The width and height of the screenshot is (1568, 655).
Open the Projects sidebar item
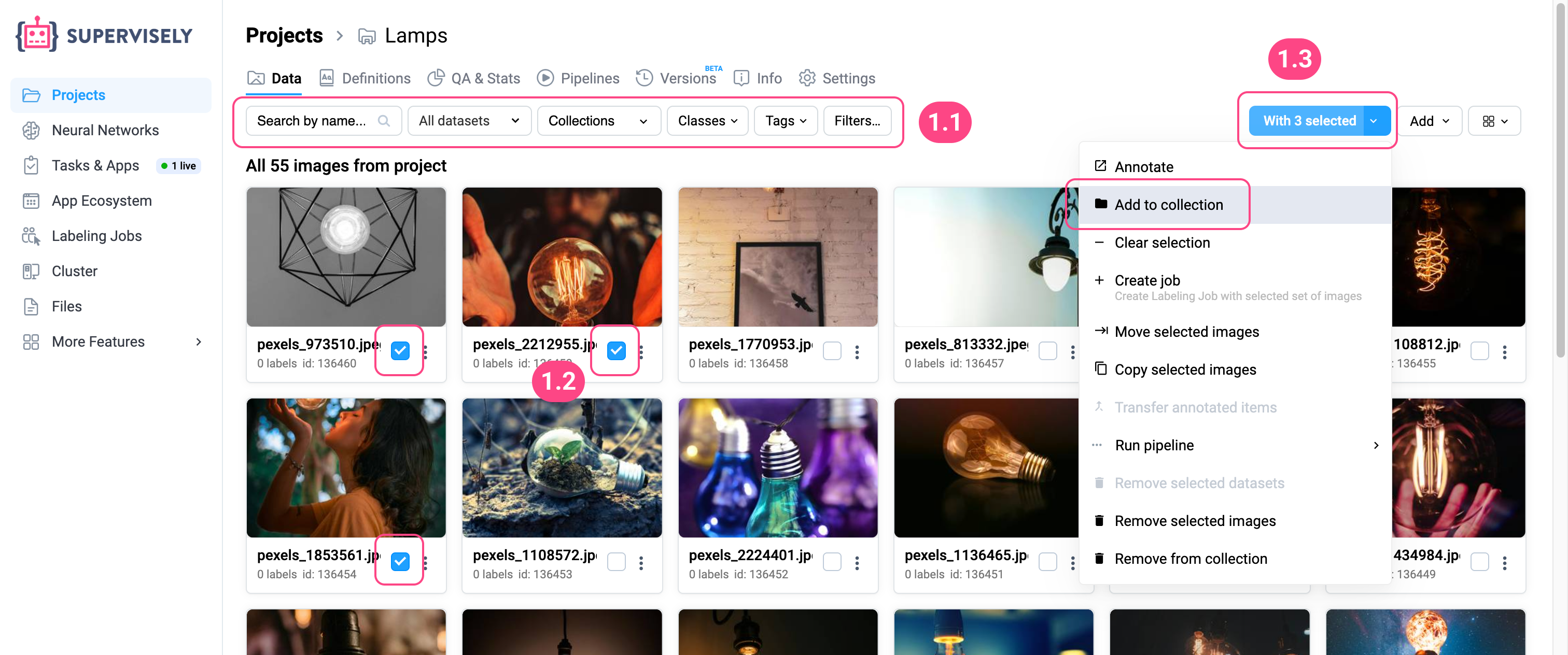click(x=111, y=95)
